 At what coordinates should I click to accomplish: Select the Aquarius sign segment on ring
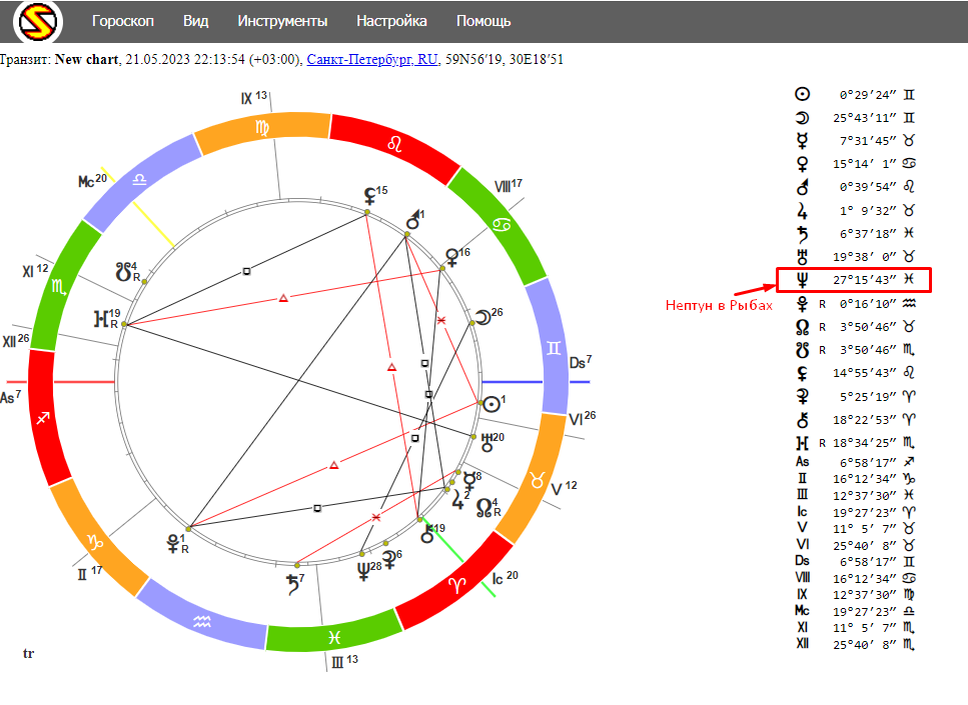point(202,621)
